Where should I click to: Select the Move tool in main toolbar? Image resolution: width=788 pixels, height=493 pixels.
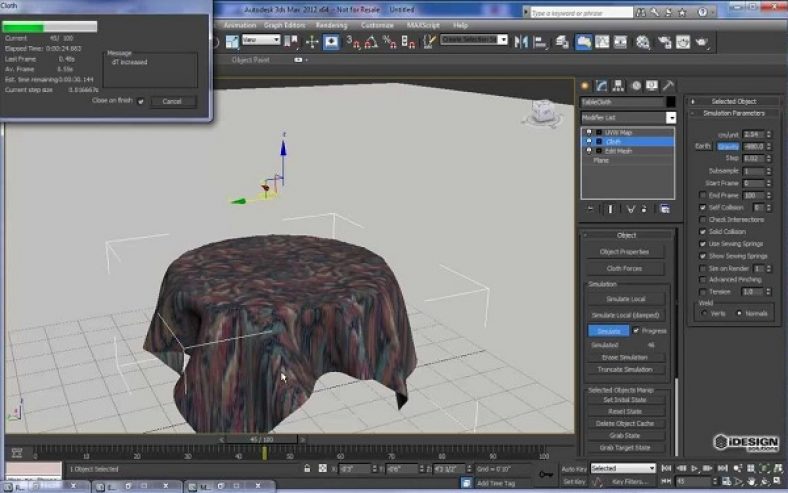coord(311,42)
